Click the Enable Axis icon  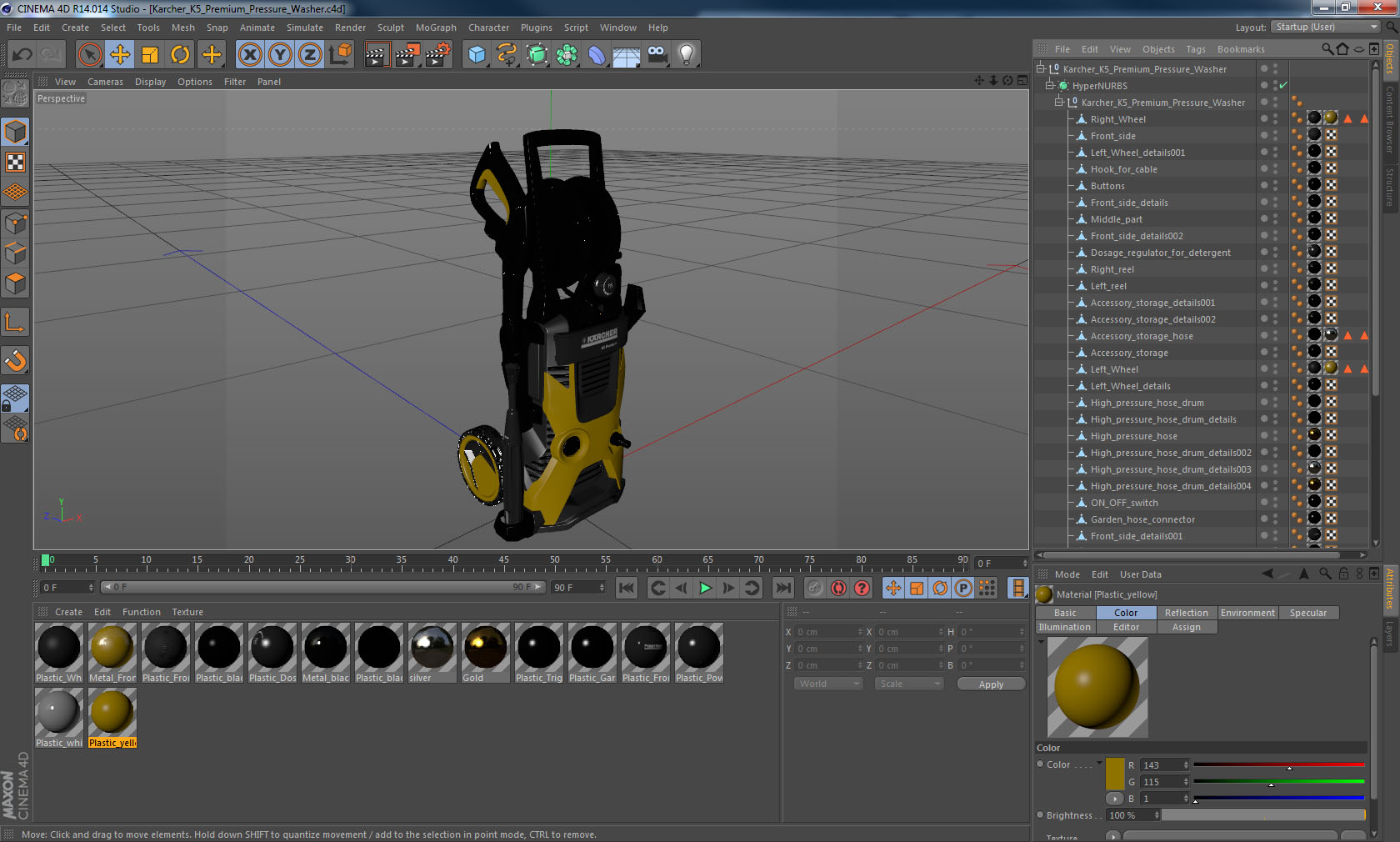point(15,322)
